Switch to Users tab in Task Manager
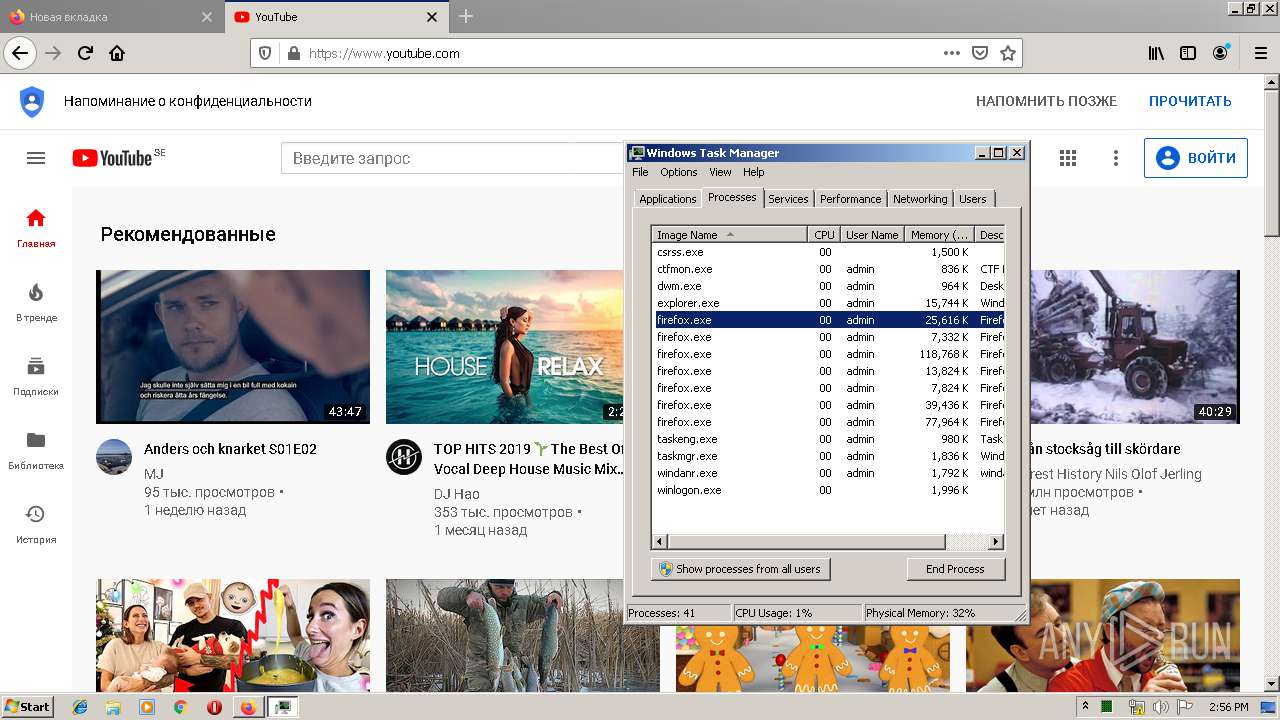 pyautogui.click(x=972, y=199)
